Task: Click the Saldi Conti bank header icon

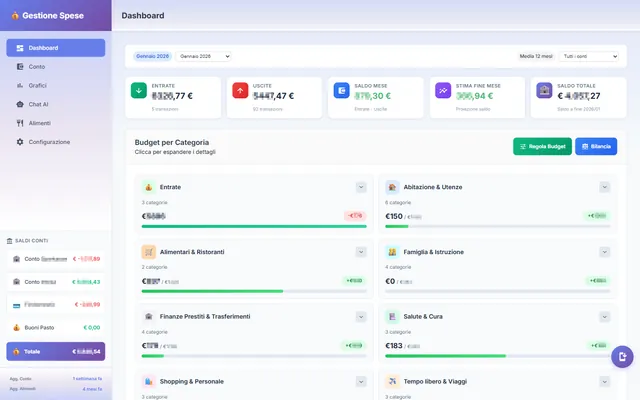Action: (x=9, y=241)
